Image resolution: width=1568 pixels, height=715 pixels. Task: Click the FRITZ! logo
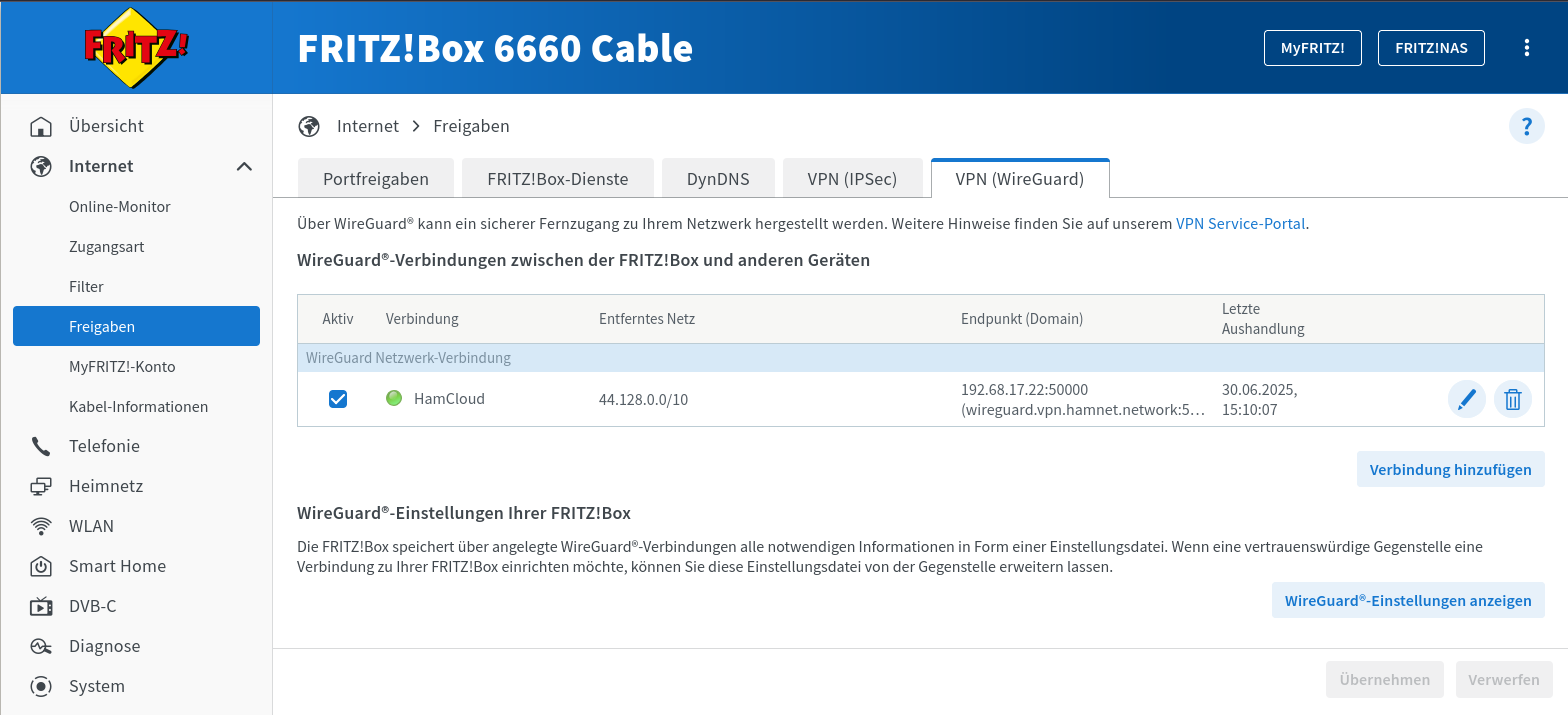(136, 47)
